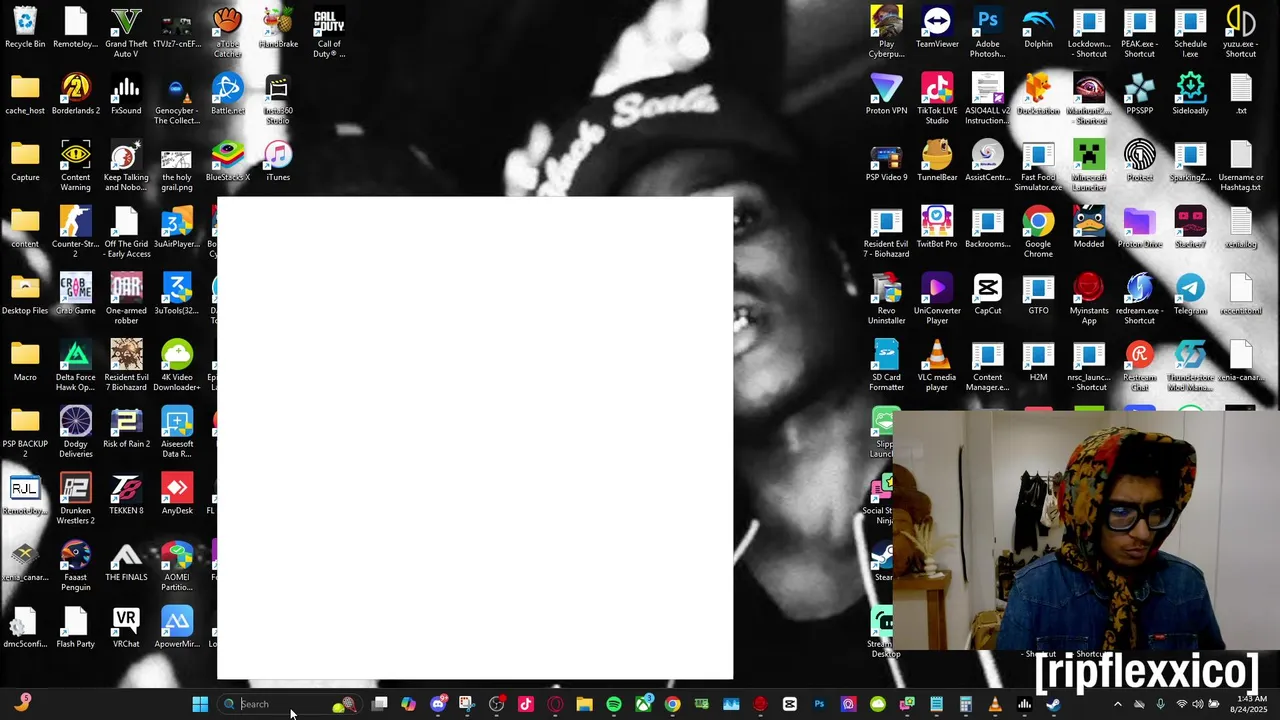Viewport: 1280px width, 720px height.
Task: Launch Google Chrome desktop shortcut
Action: point(1038,232)
